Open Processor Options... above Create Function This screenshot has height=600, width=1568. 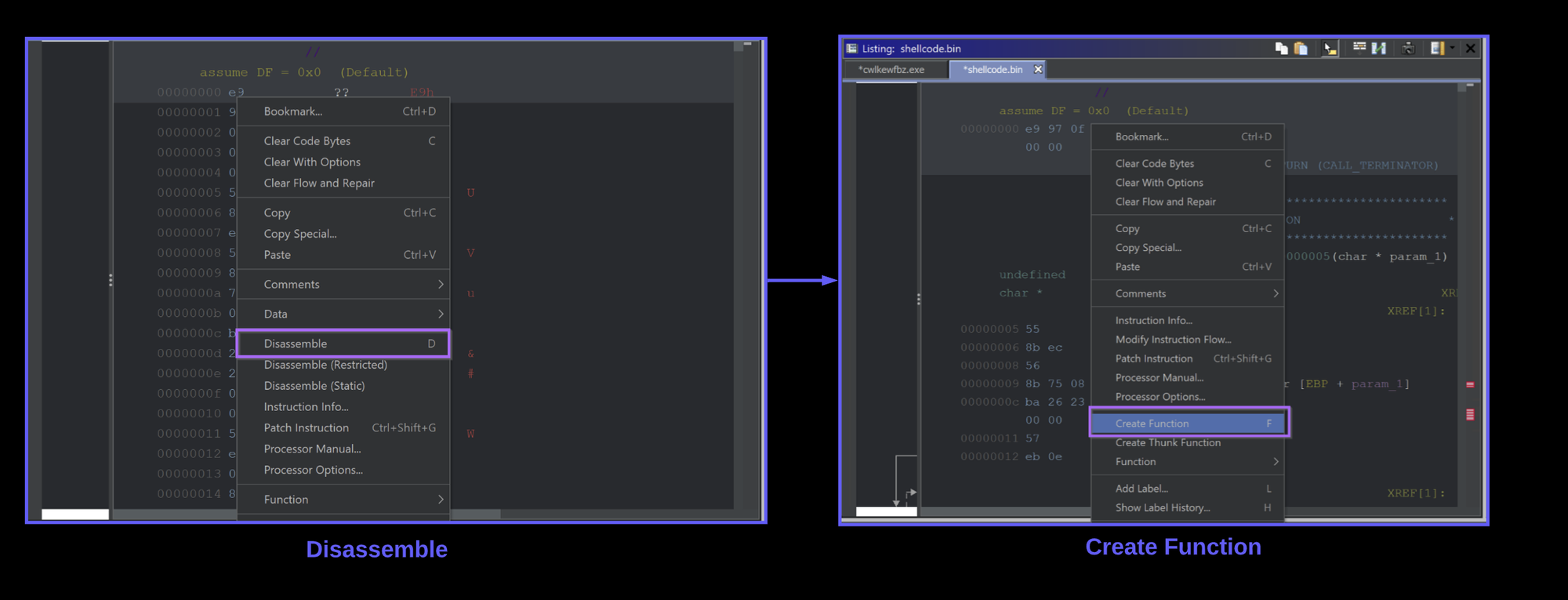click(1188, 397)
